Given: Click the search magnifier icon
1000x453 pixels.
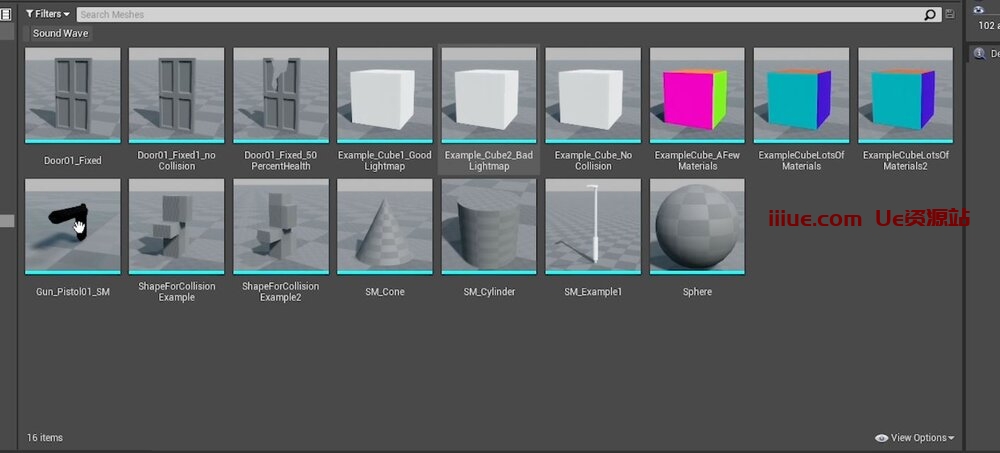Looking at the screenshot, I should pyautogui.click(x=931, y=15).
